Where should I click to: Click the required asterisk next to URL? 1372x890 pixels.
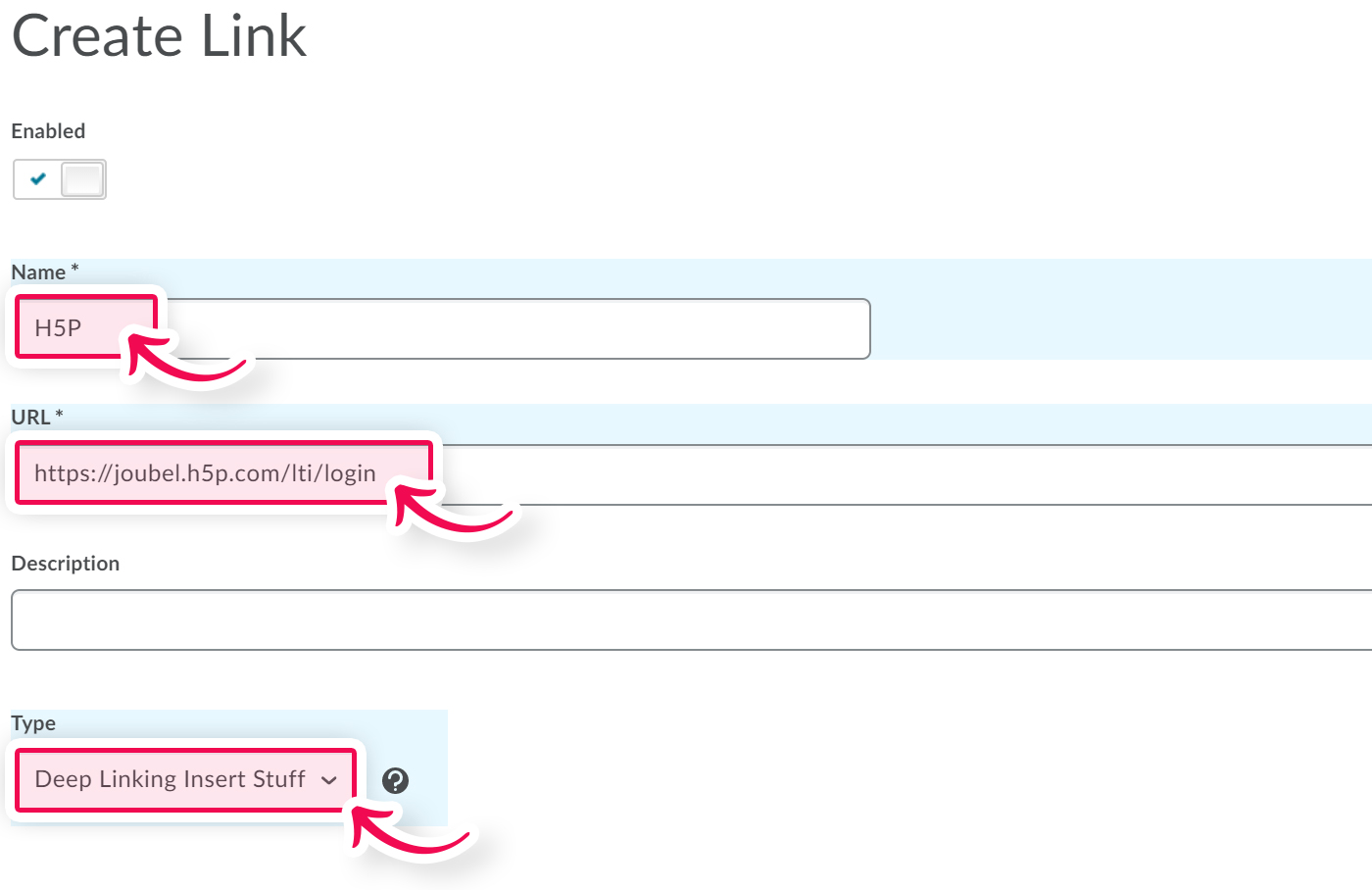pos(59,415)
